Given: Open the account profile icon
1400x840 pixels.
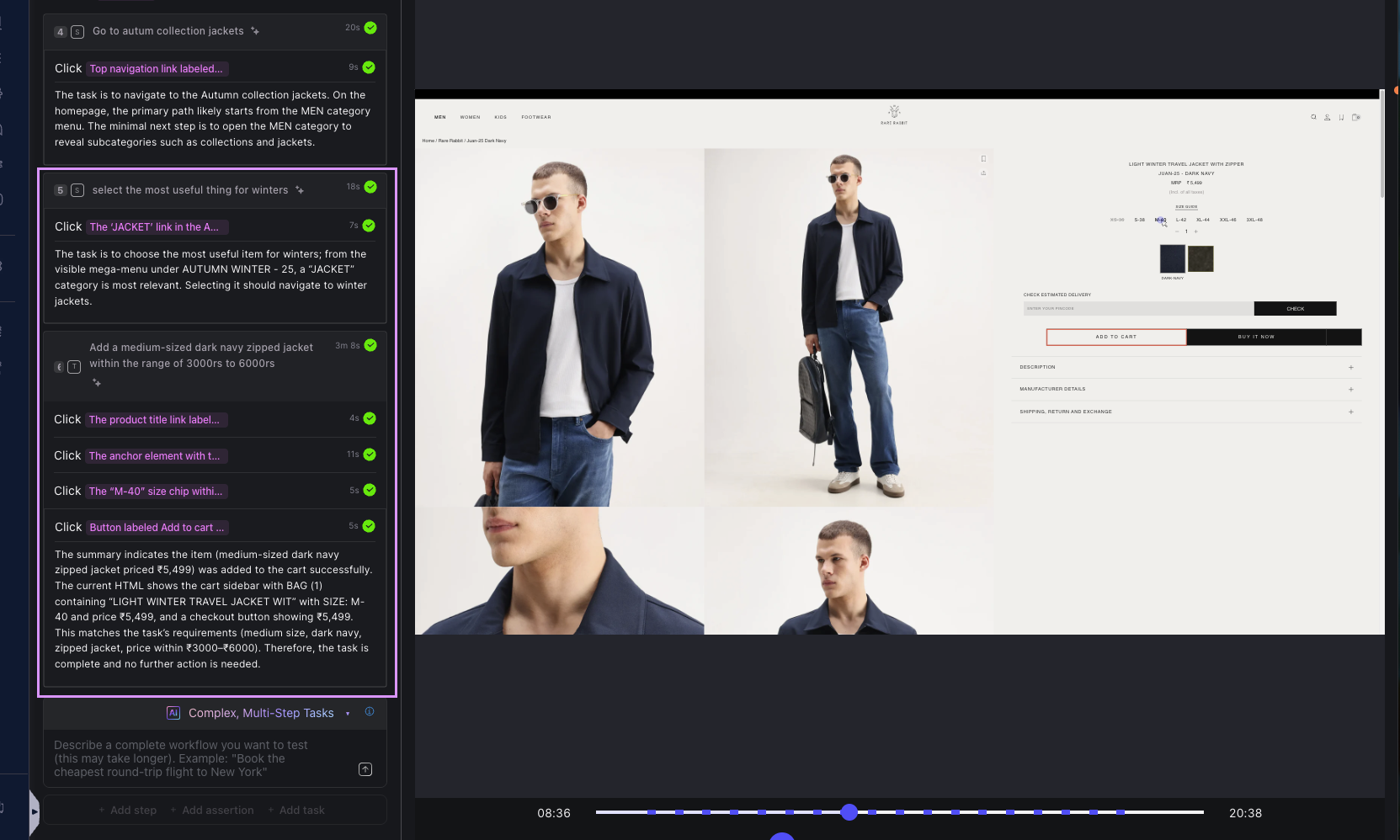Looking at the screenshot, I should pyautogui.click(x=1328, y=117).
